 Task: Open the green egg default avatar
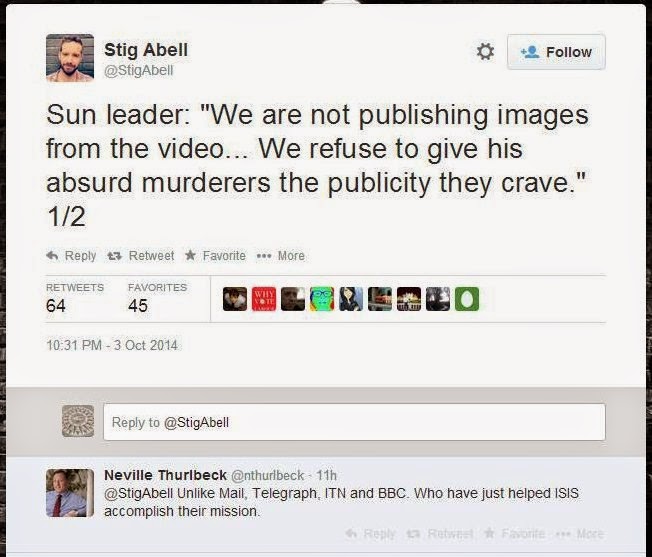click(467, 299)
